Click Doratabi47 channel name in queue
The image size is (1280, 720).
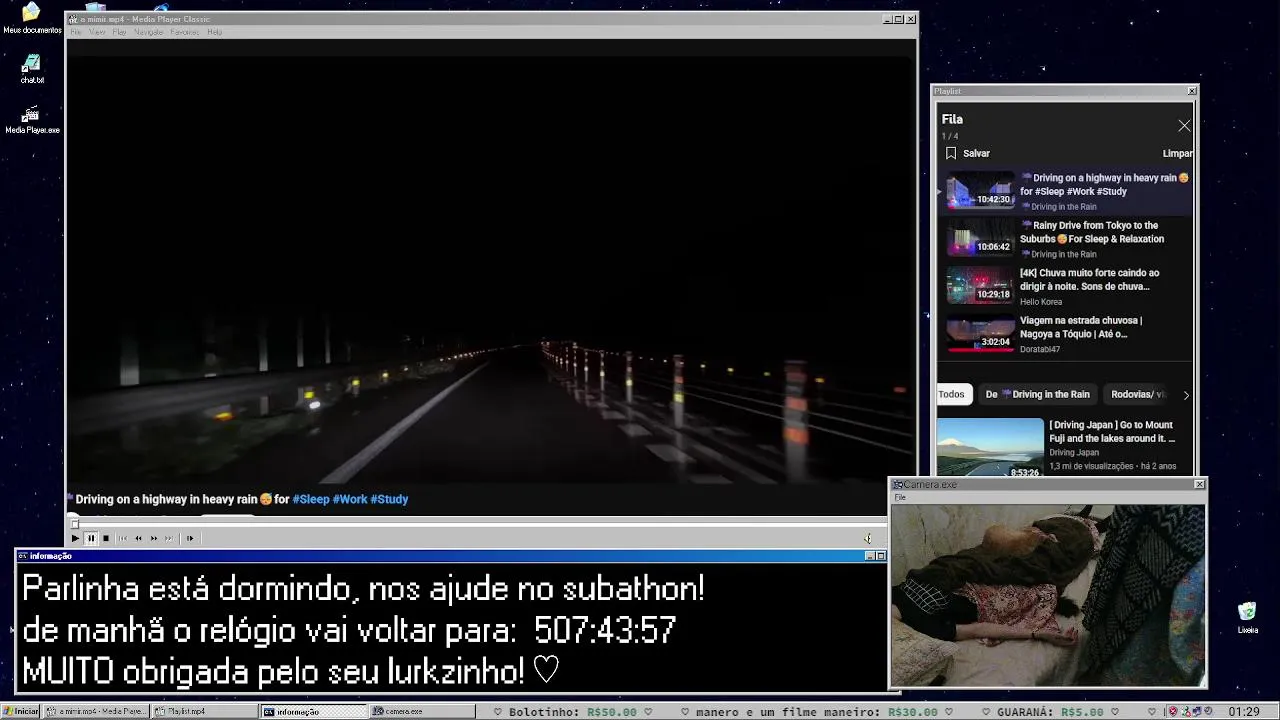tap(1040, 349)
